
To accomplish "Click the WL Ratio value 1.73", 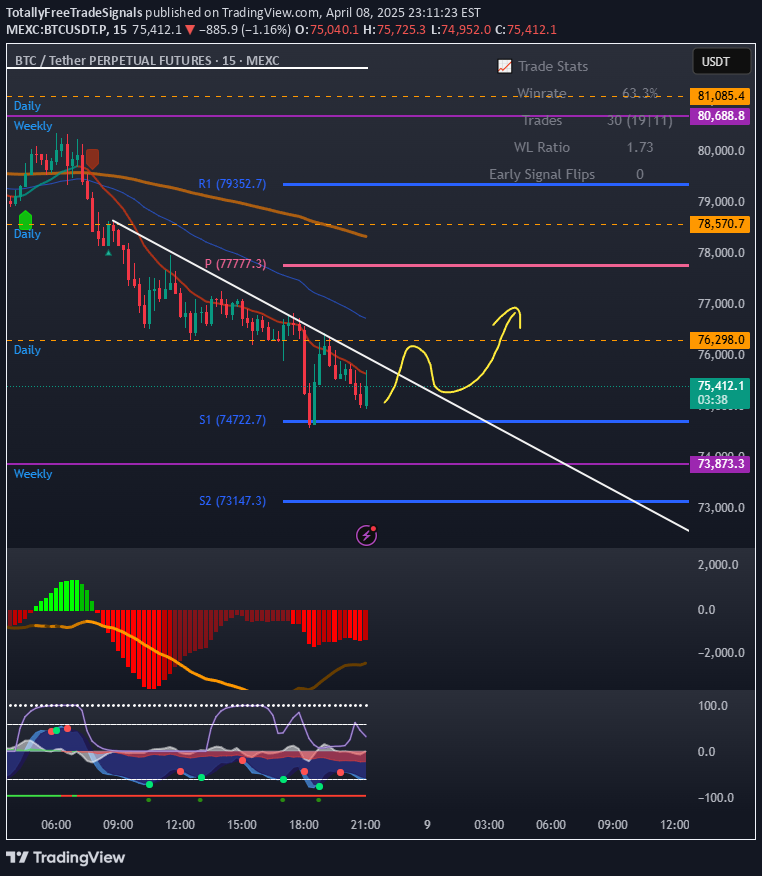I will point(640,147).
